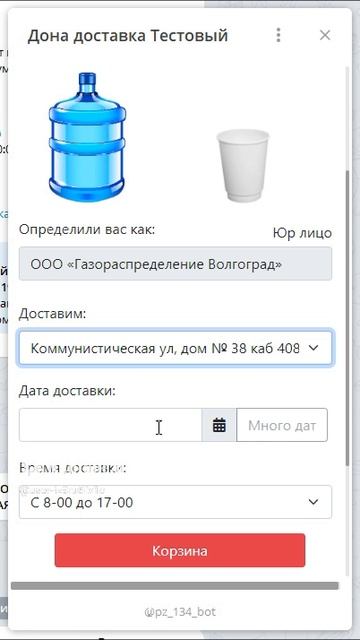The height and width of the screenshot is (640, 360).
Task: Open the calendar date picker icon
Action: click(219, 425)
